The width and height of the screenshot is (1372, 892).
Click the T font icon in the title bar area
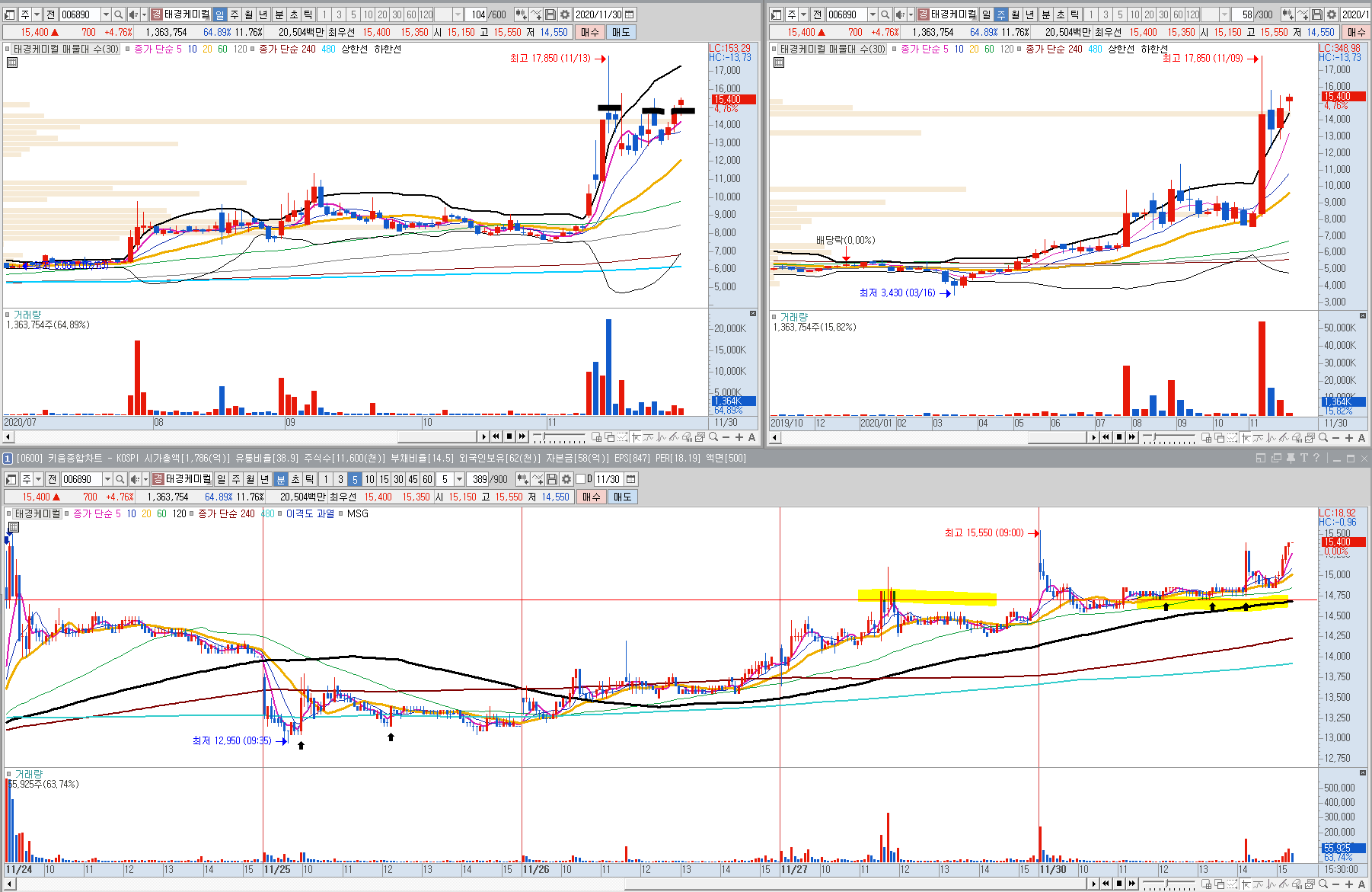[x=1303, y=458]
